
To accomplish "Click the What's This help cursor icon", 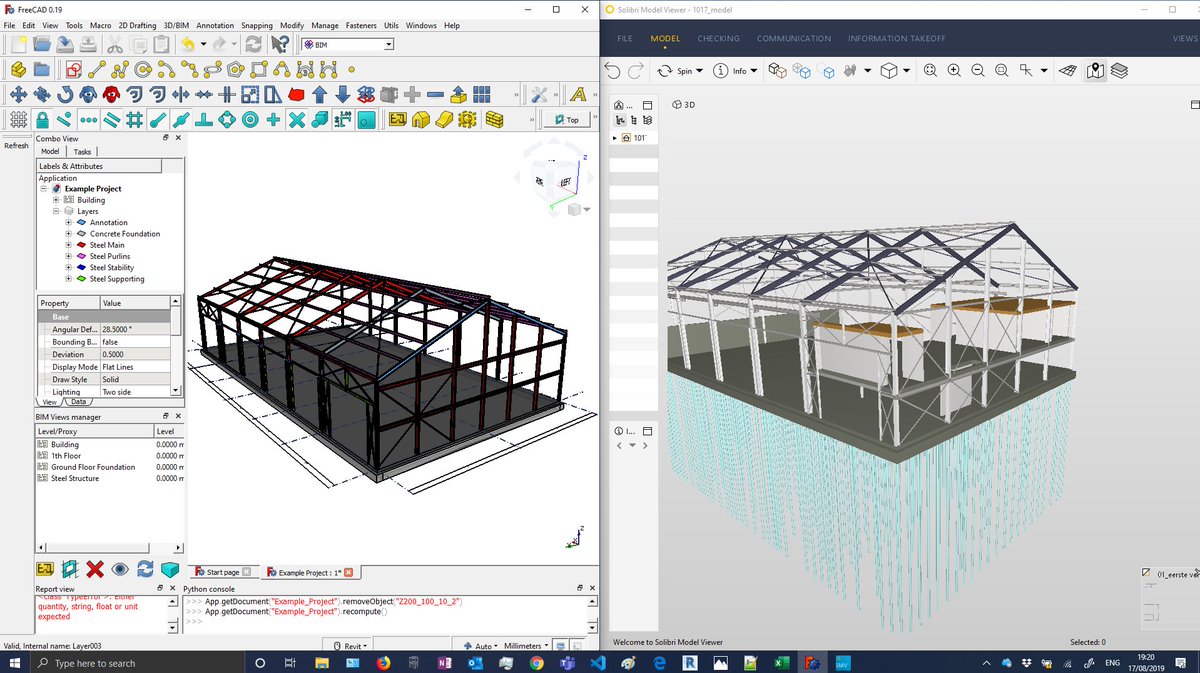I will (281, 44).
